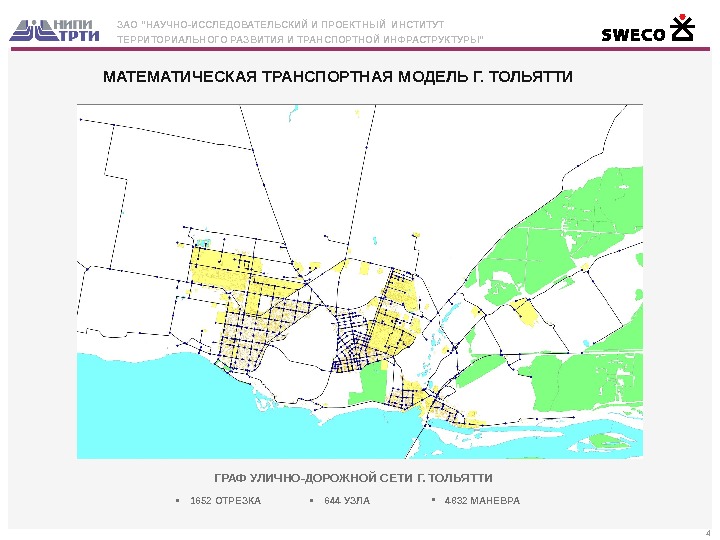Click the road network map image

360,281
